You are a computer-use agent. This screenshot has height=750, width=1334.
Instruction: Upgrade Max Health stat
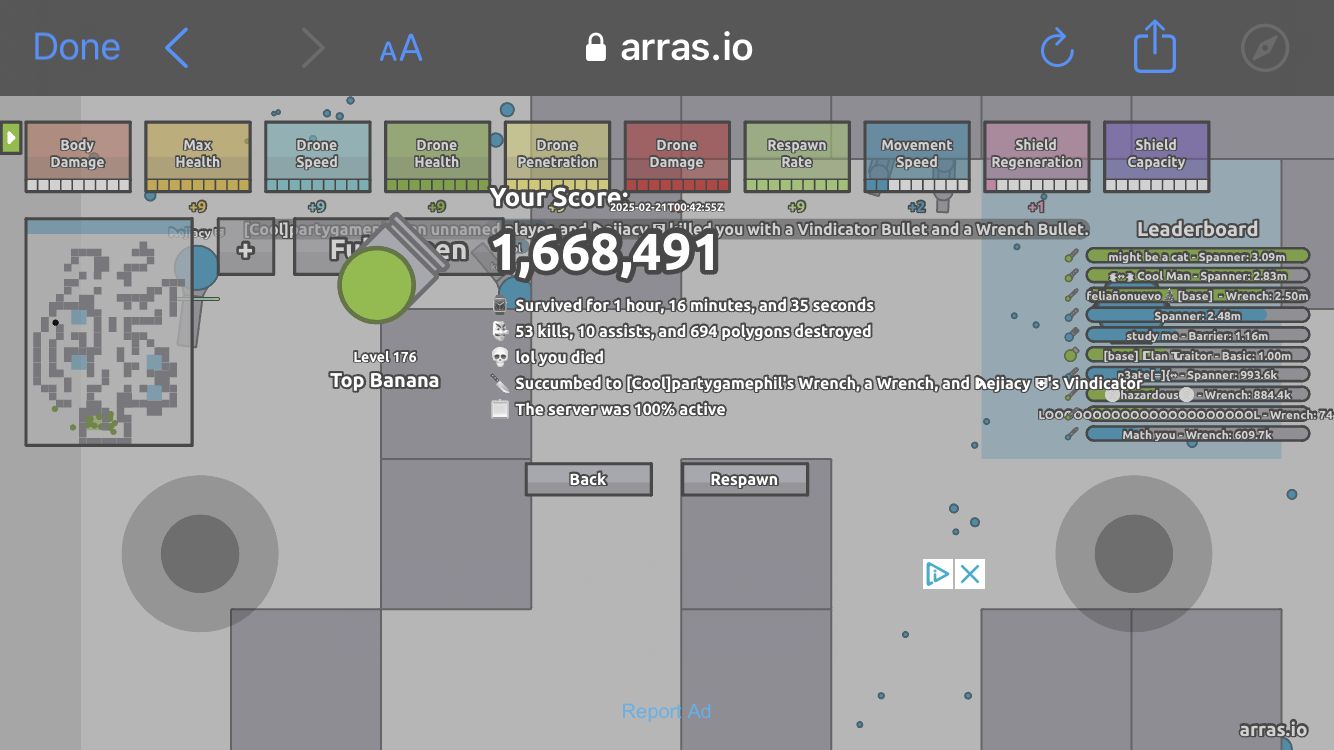198,156
